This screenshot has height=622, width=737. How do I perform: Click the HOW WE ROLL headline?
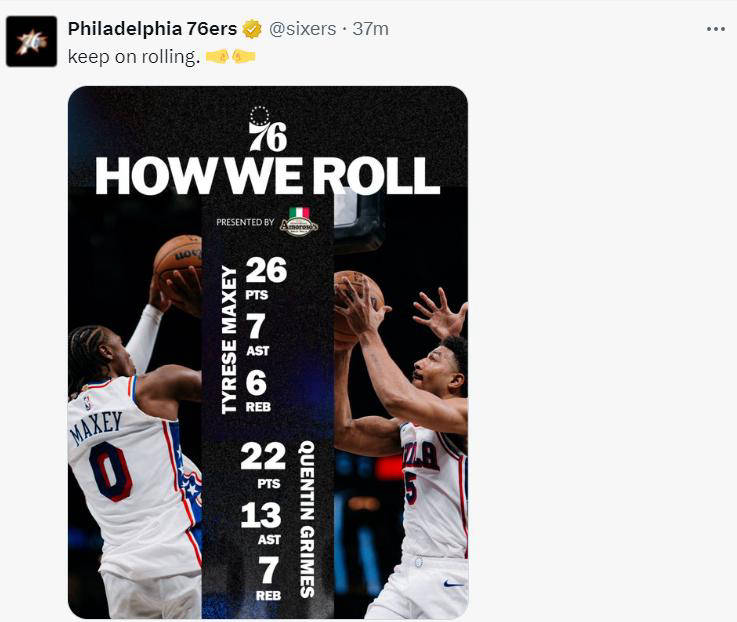pyautogui.click(x=267, y=176)
